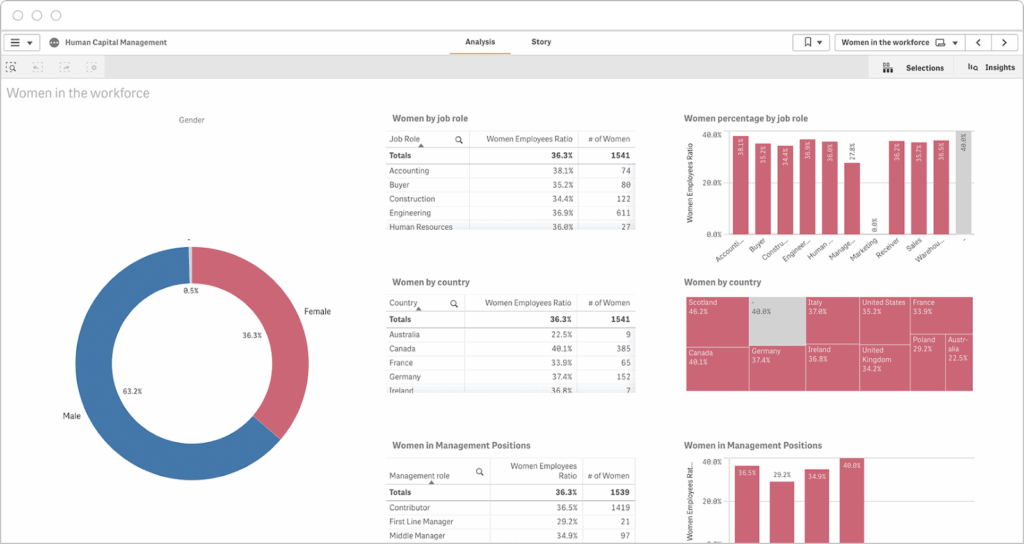Sort by Job Role column header
The image size is (1024, 544).
point(404,139)
